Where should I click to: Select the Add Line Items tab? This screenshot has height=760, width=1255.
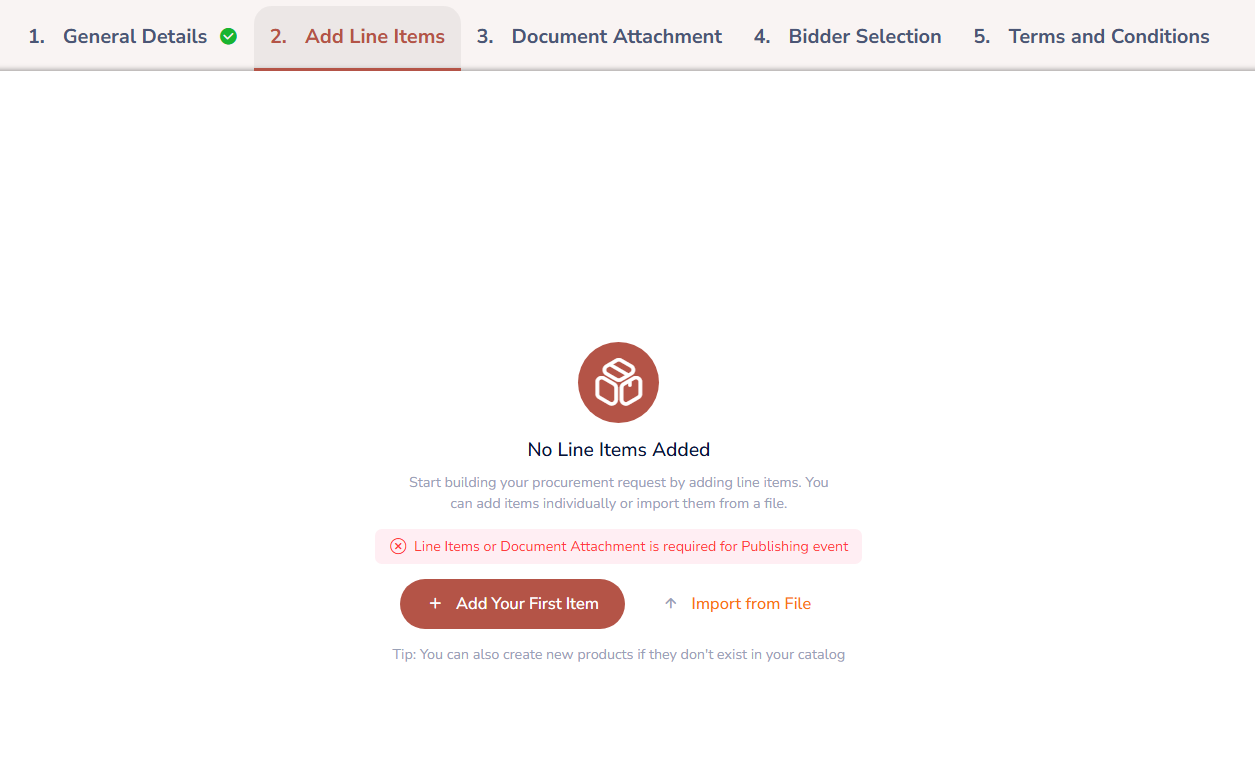(357, 37)
